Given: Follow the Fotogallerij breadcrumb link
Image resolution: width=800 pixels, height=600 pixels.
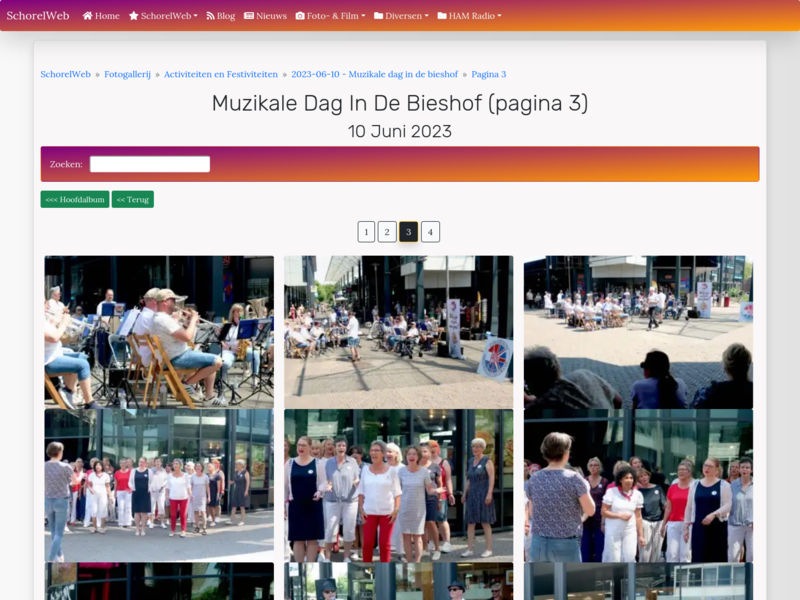Looking at the screenshot, I should pyautogui.click(x=128, y=74).
